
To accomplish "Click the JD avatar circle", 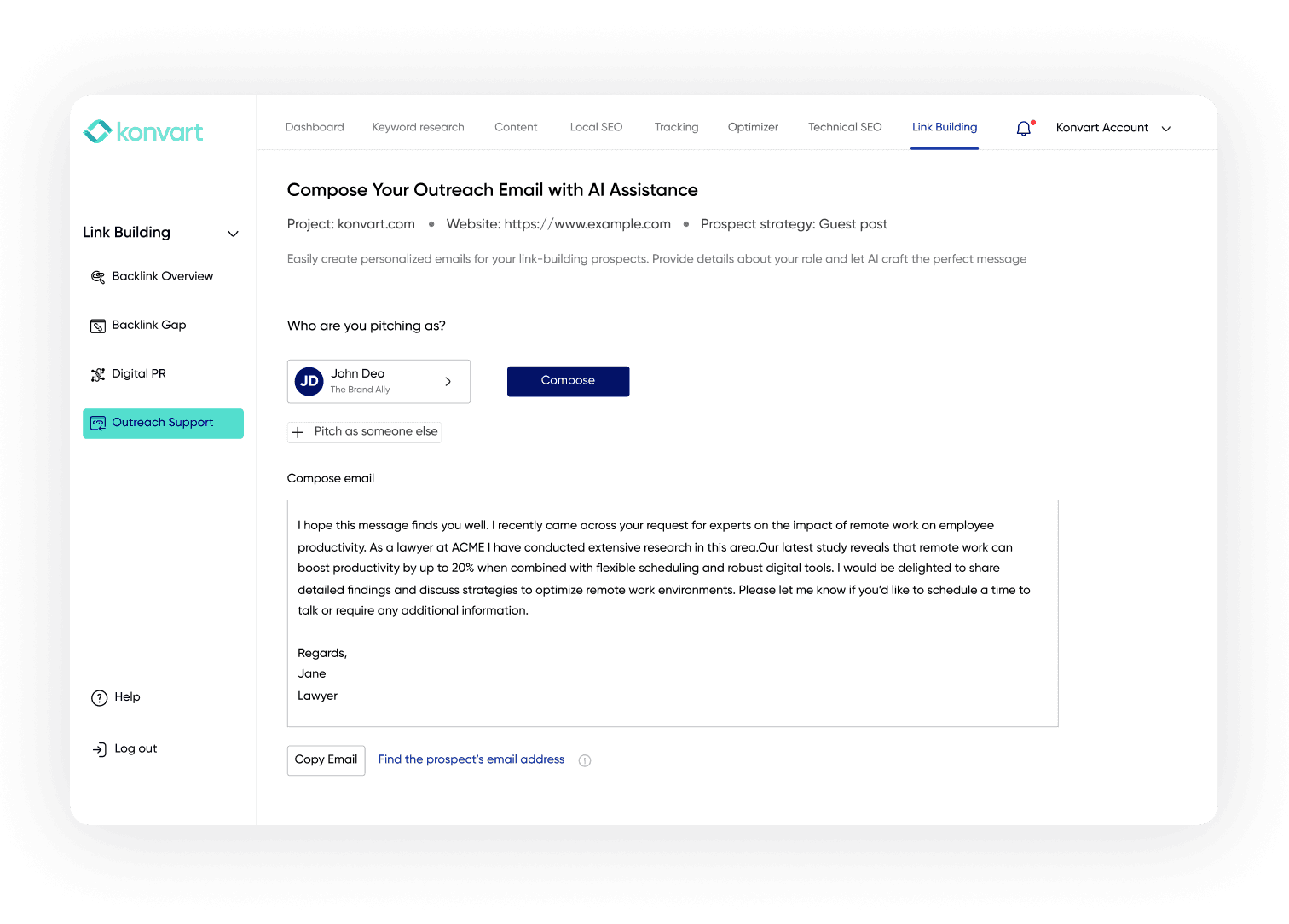I will [x=309, y=381].
